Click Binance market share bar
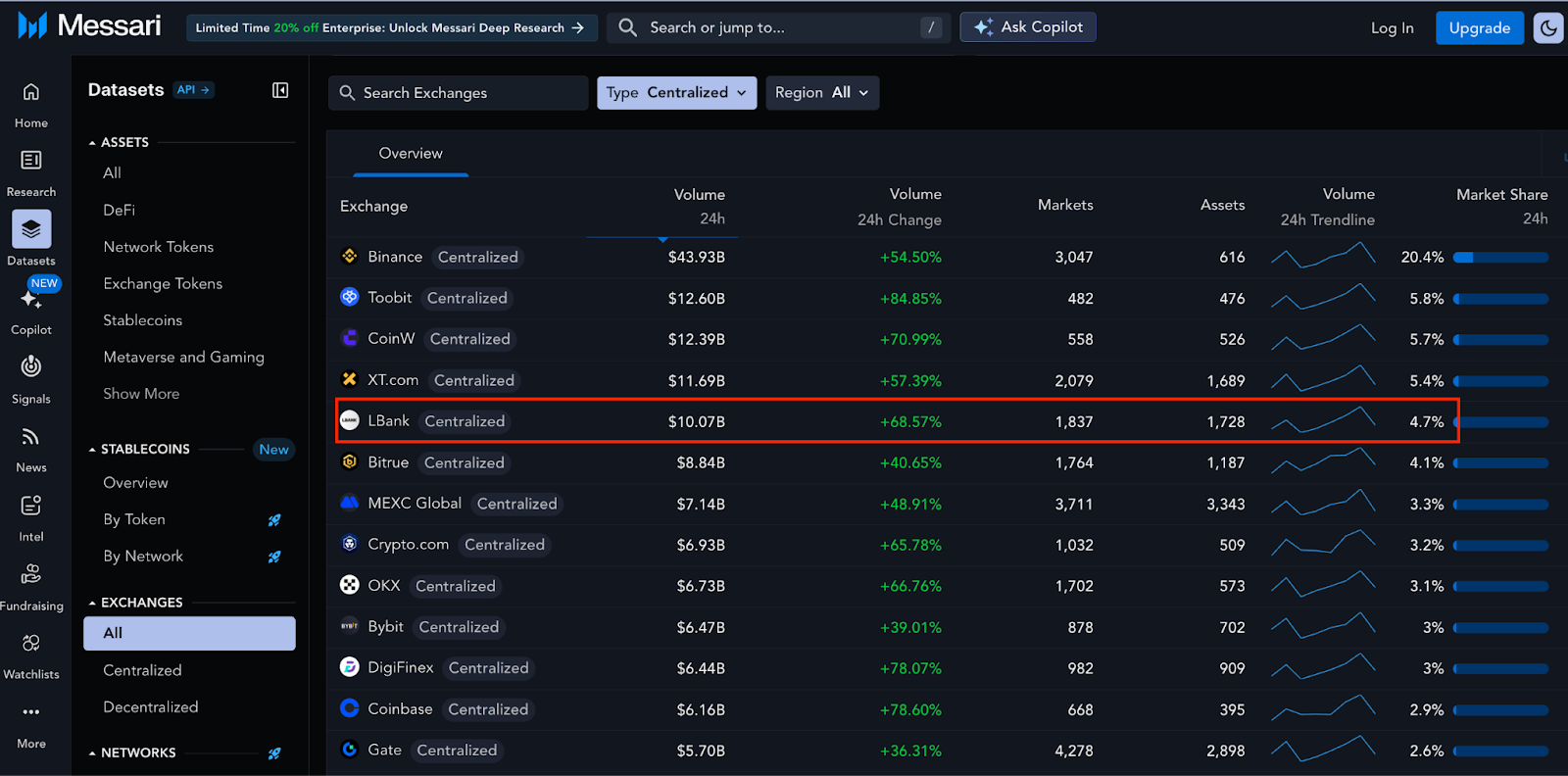The image size is (1568, 776). (x=1500, y=258)
